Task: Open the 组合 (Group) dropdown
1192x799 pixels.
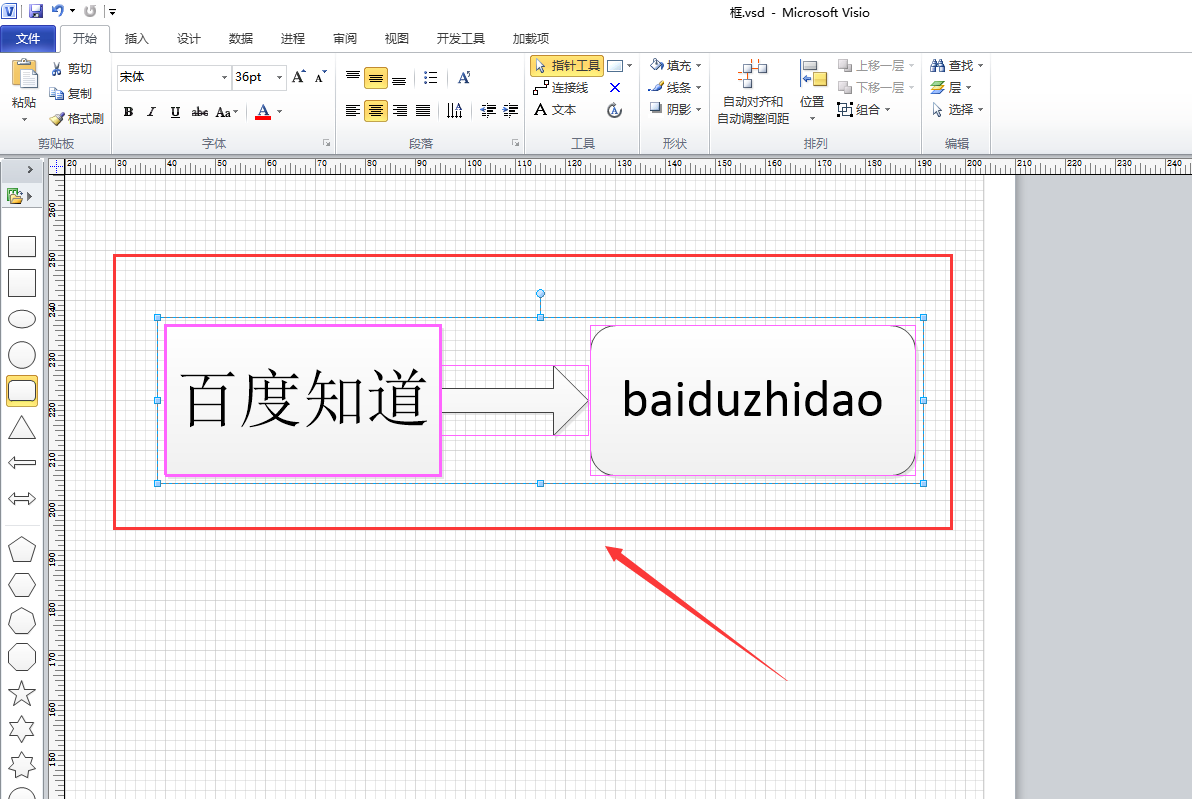Action: tap(863, 110)
